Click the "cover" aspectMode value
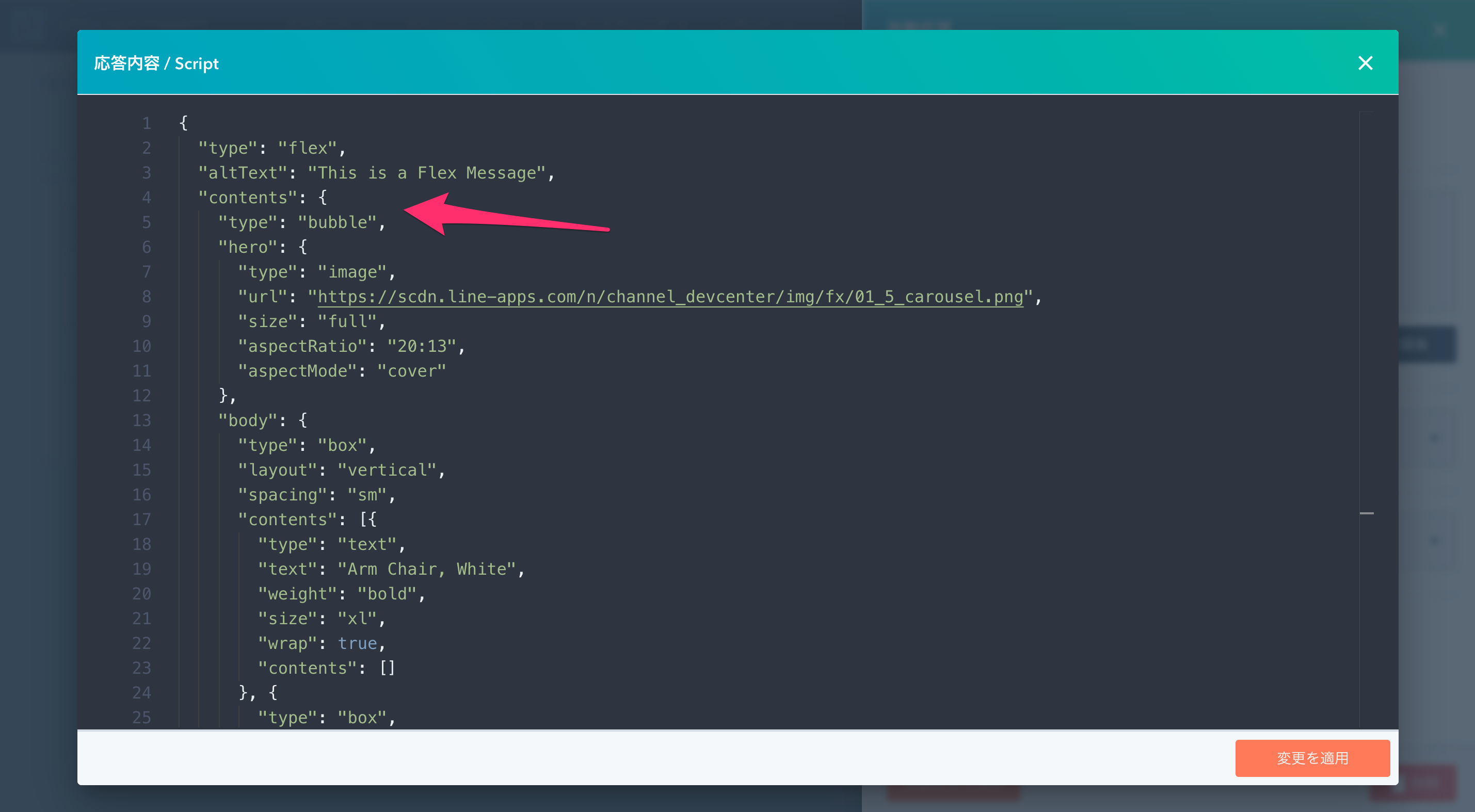This screenshot has height=812, width=1475. coord(411,371)
